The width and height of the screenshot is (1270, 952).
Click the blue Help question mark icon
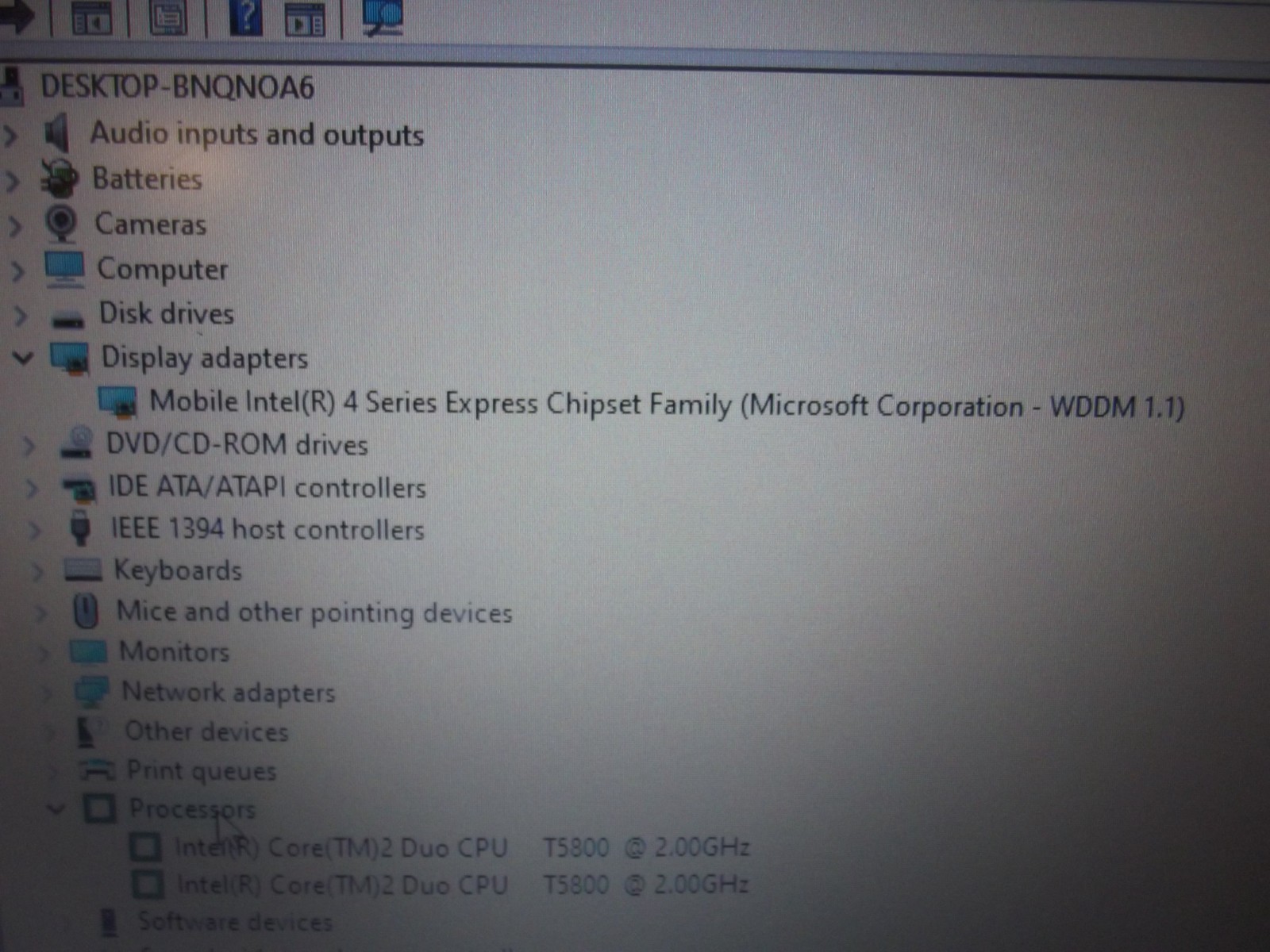[x=246, y=17]
